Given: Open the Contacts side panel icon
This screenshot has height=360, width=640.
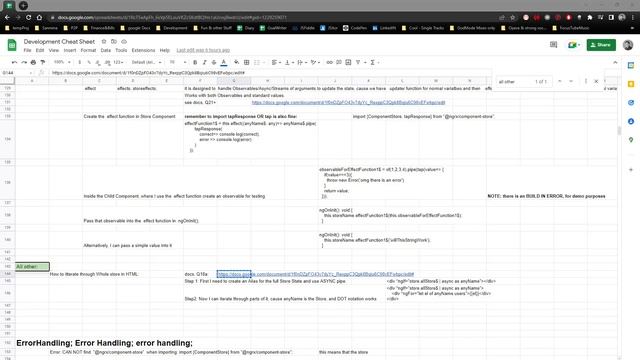Looking at the screenshot, I should (631, 121).
